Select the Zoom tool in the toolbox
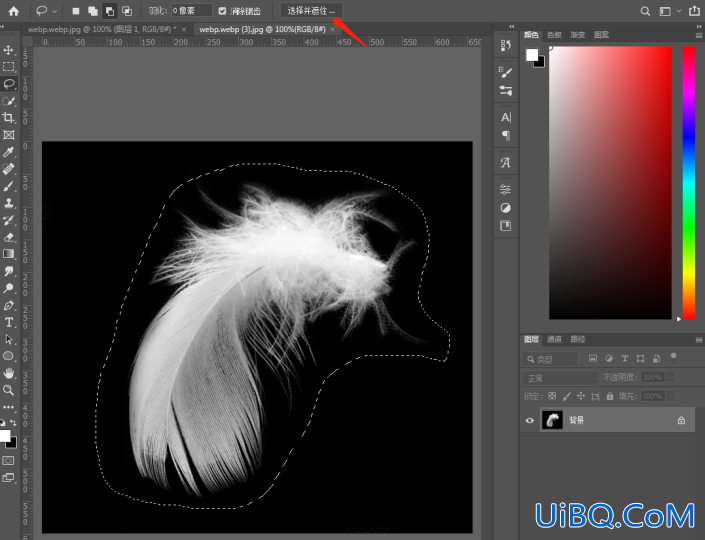This screenshot has height=540, width=705. tap(9, 390)
